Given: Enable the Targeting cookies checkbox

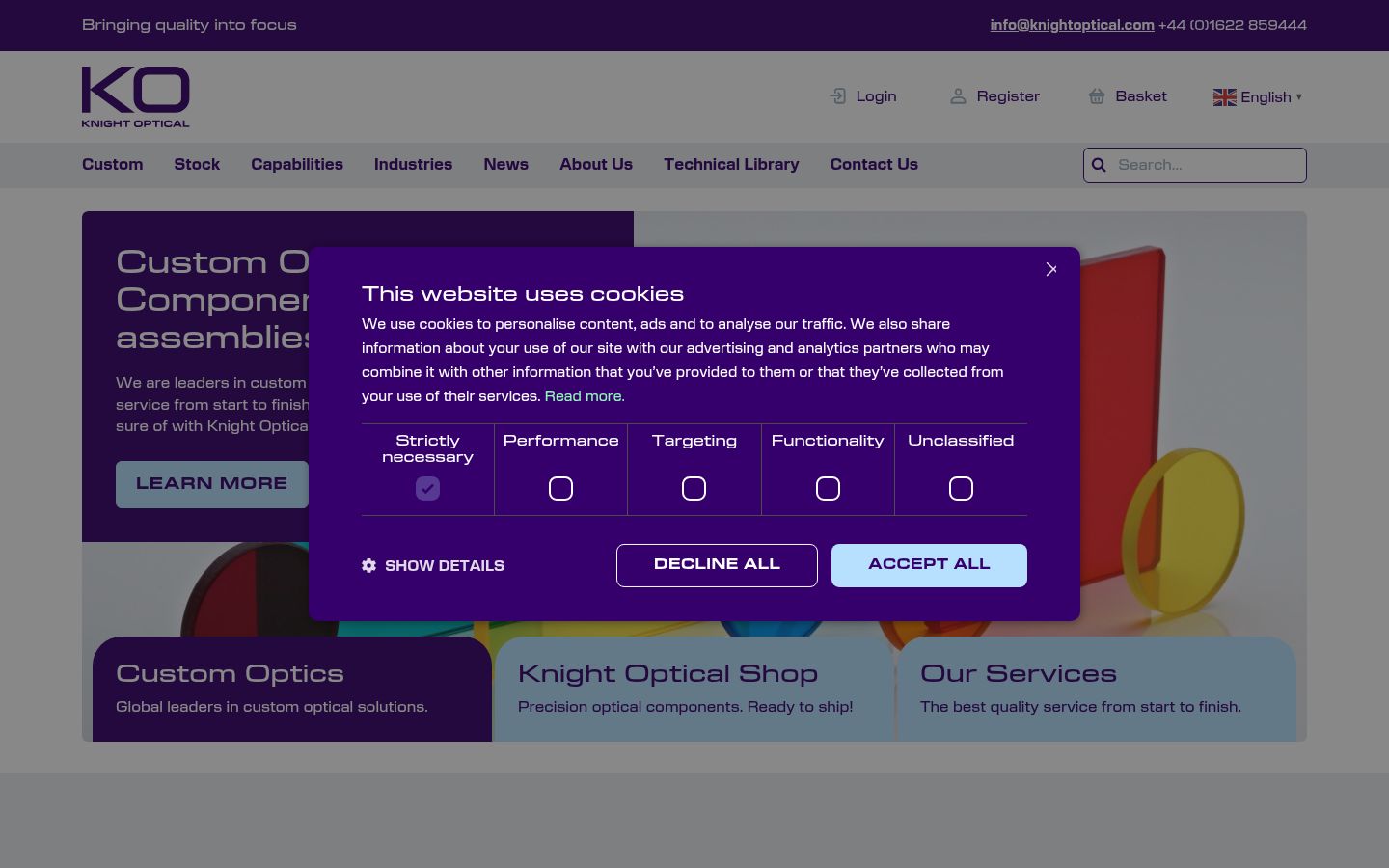Looking at the screenshot, I should click(694, 489).
